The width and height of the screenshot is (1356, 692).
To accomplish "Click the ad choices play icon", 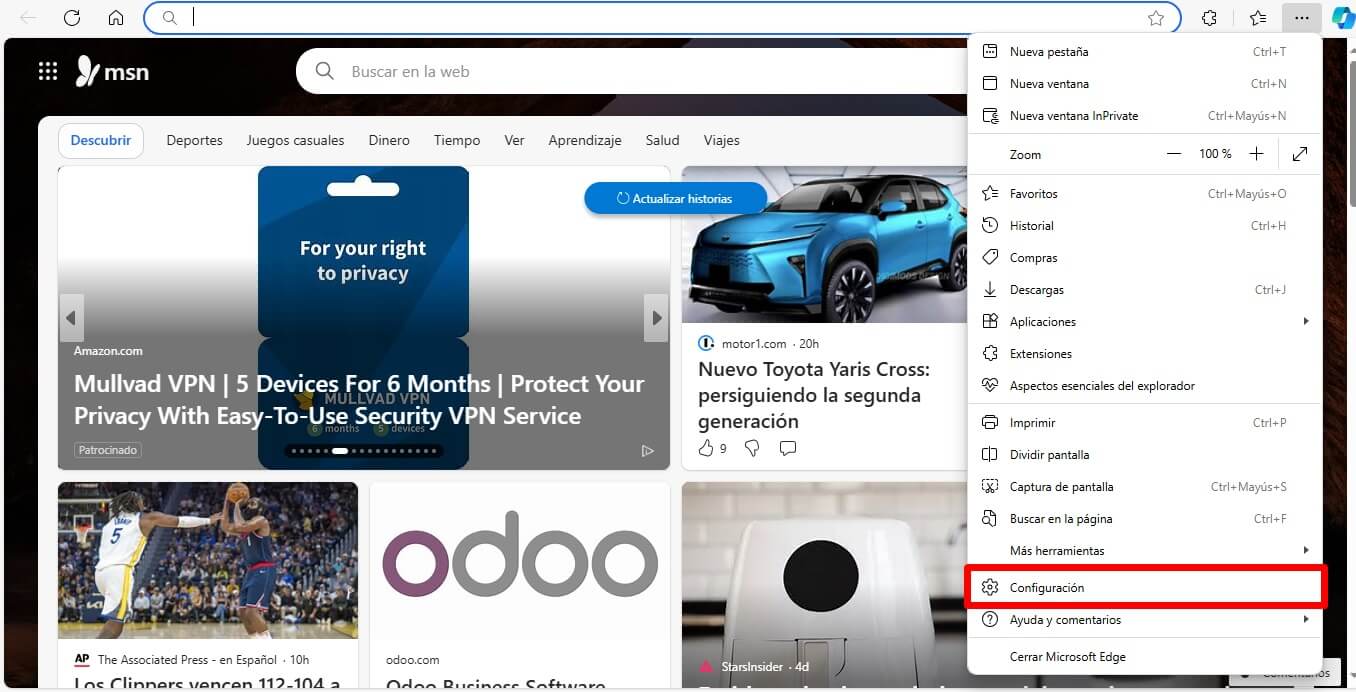I will click(x=647, y=451).
